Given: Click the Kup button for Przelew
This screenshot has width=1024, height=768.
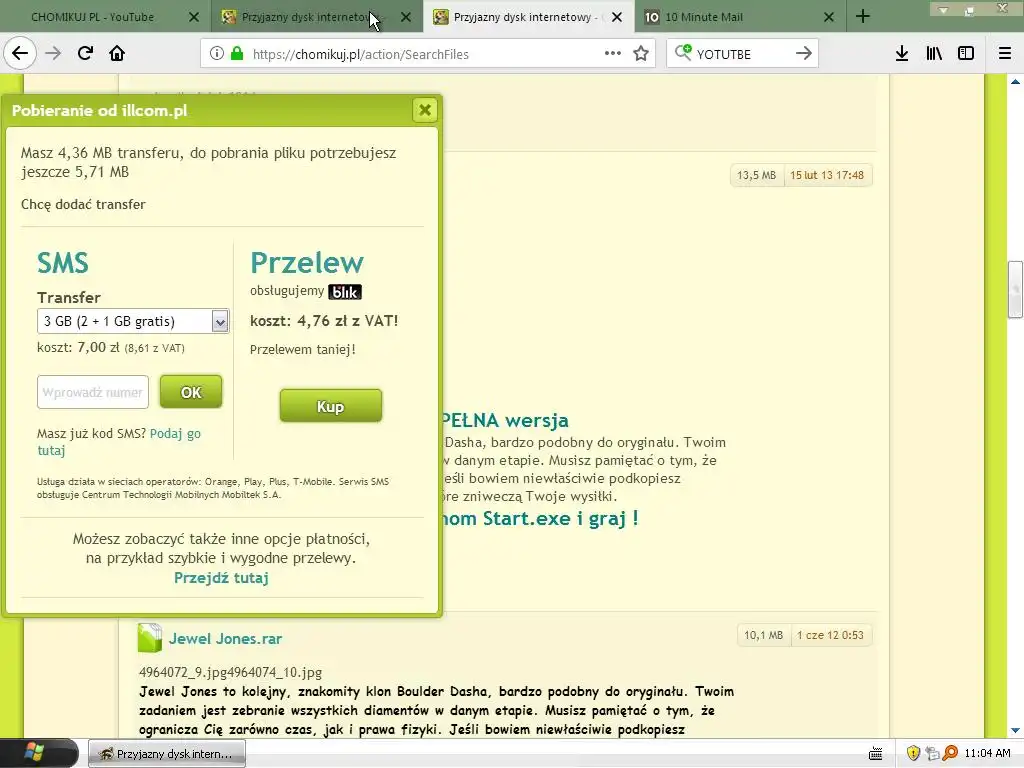Looking at the screenshot, I should point(330,406).
